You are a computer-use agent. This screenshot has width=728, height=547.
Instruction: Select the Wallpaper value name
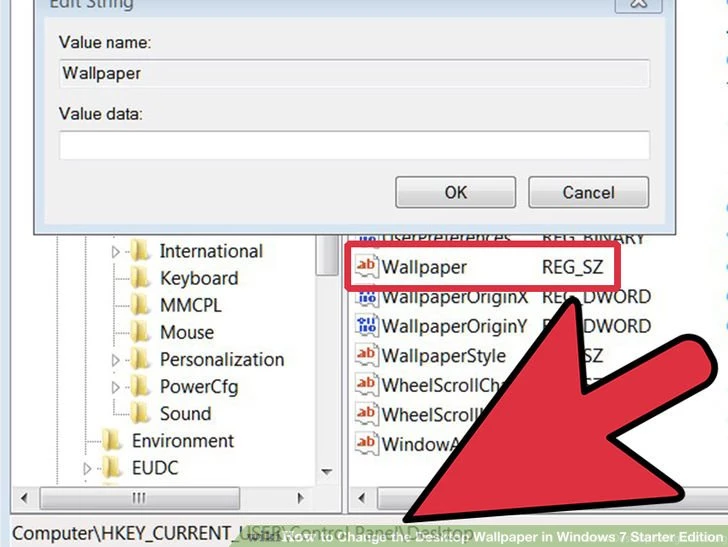click(424, 267)
